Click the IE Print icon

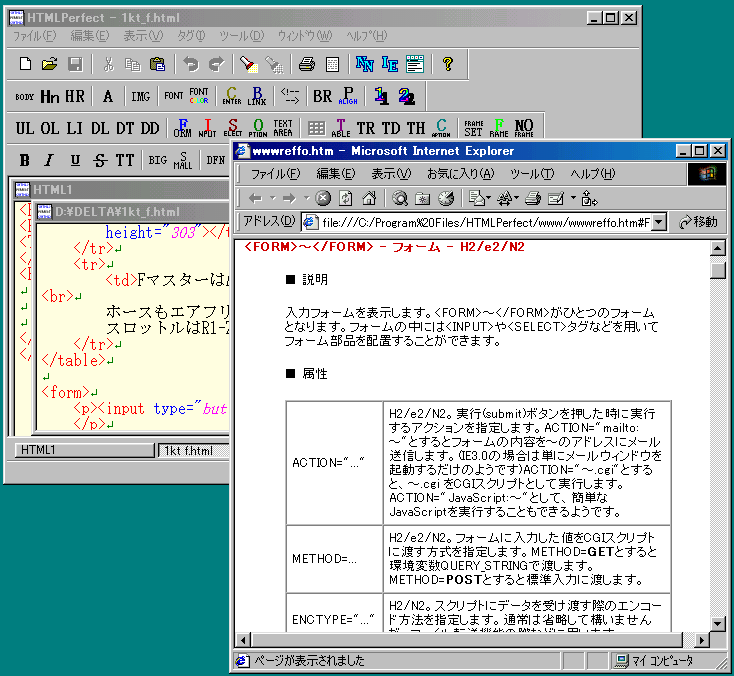[533, 198]
